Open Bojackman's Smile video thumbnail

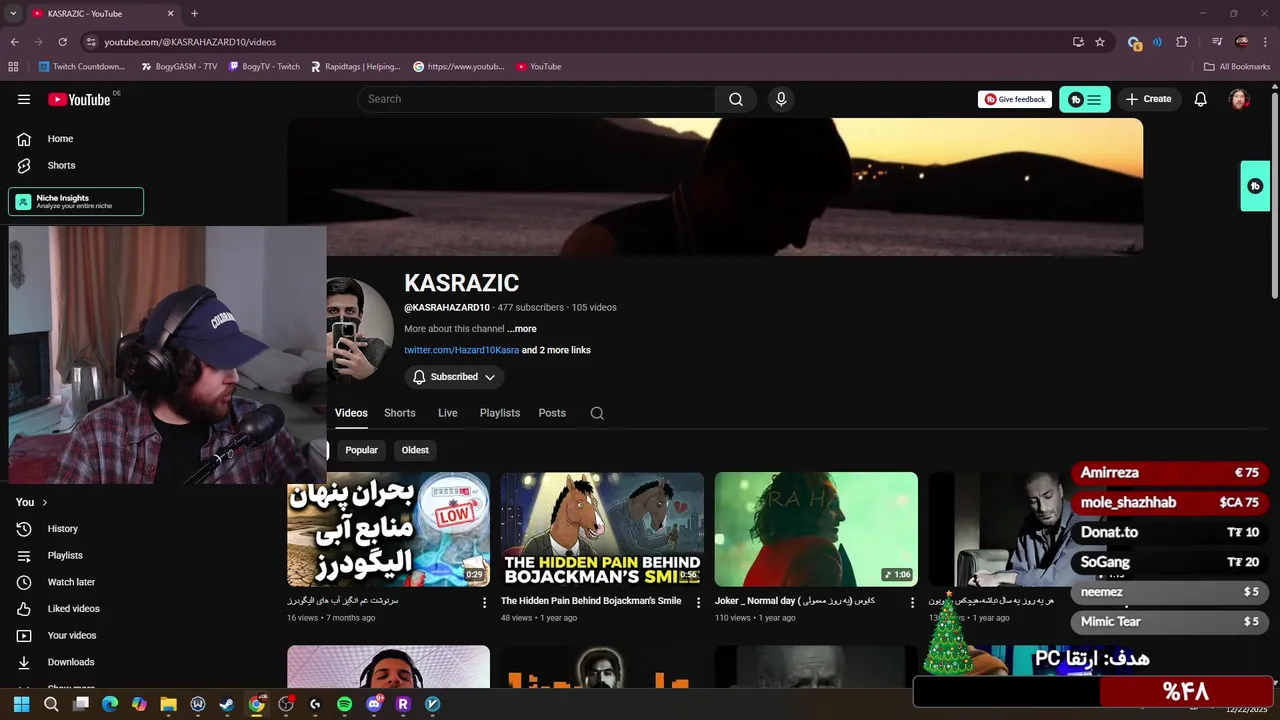[602, 529]
